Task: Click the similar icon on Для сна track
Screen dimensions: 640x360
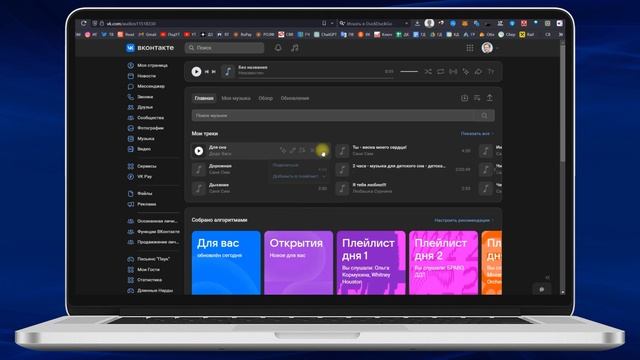Action: (283, 151)
